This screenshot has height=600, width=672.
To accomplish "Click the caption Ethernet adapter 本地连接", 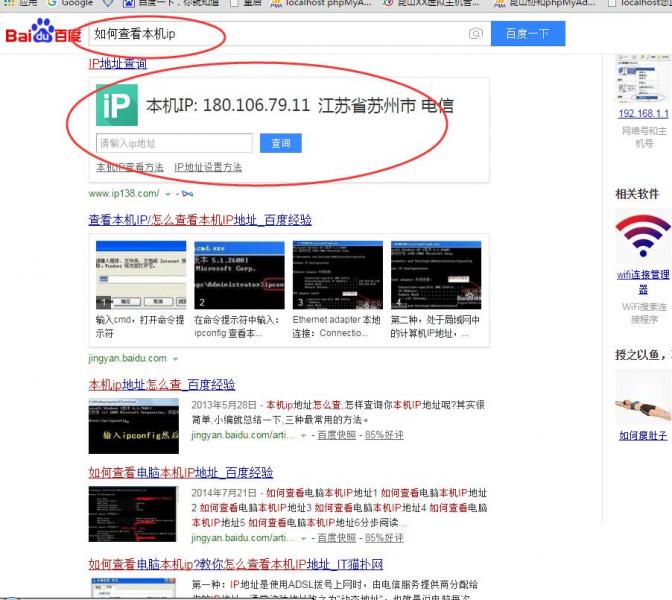I will click(336, 327).
